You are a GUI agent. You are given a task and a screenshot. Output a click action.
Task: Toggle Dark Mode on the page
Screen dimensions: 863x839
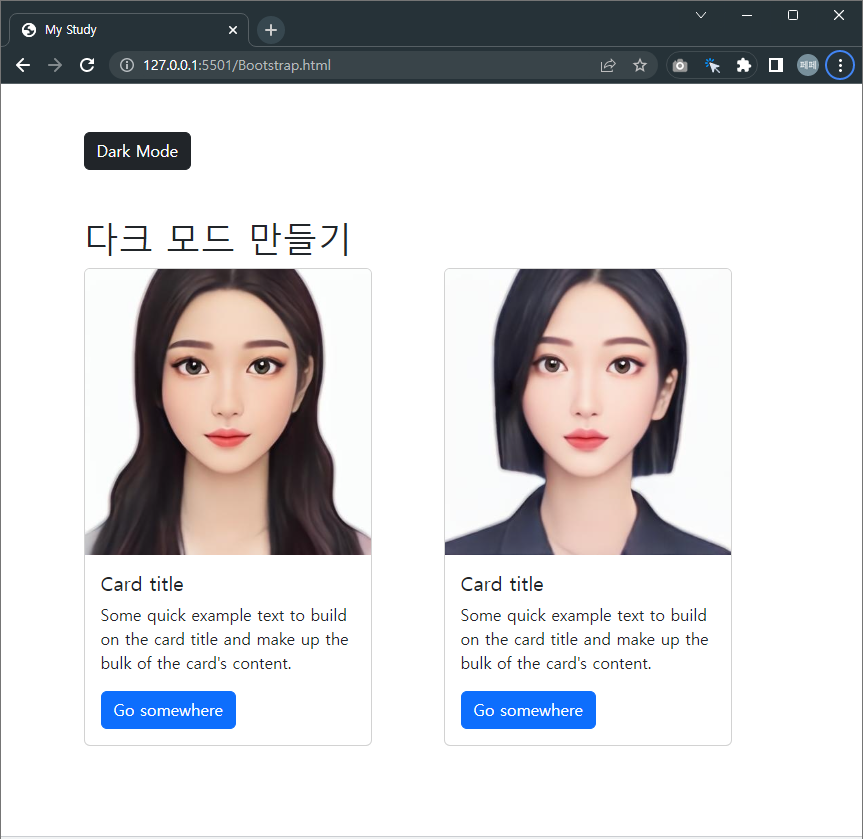pyautogui.click(x=137, y=151)
